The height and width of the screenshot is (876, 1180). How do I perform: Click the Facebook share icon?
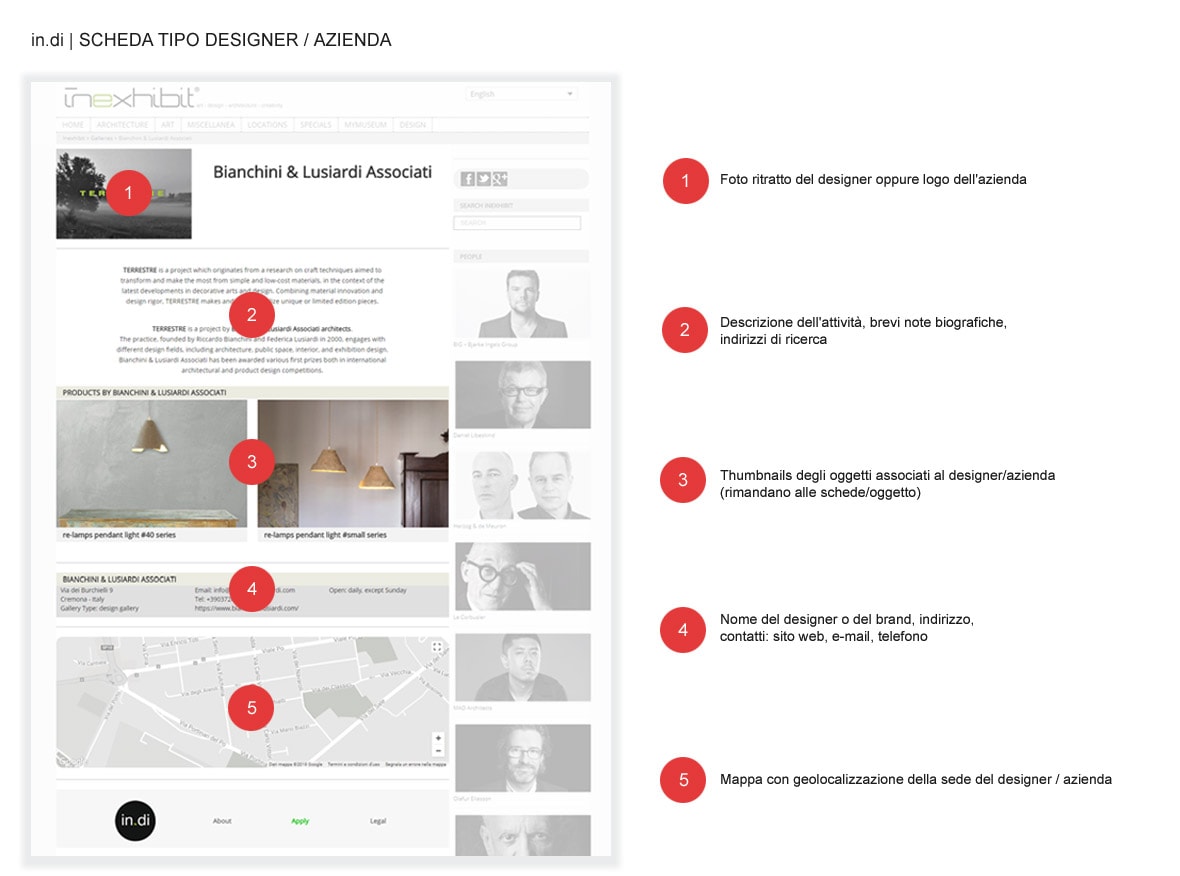467,179
